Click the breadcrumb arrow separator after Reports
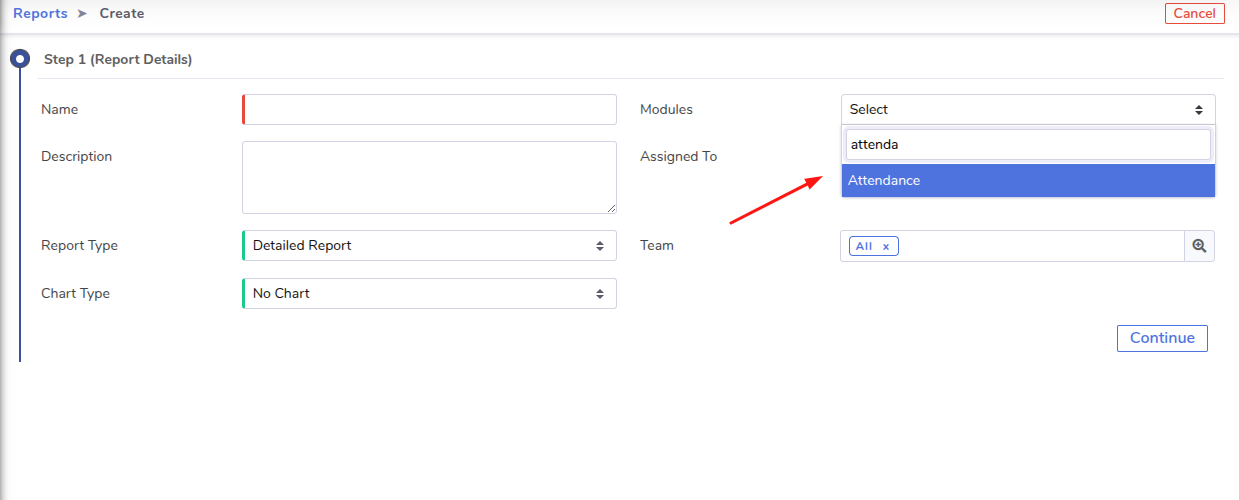Screen dimensions: 1239x500 (x=83, y=14)
